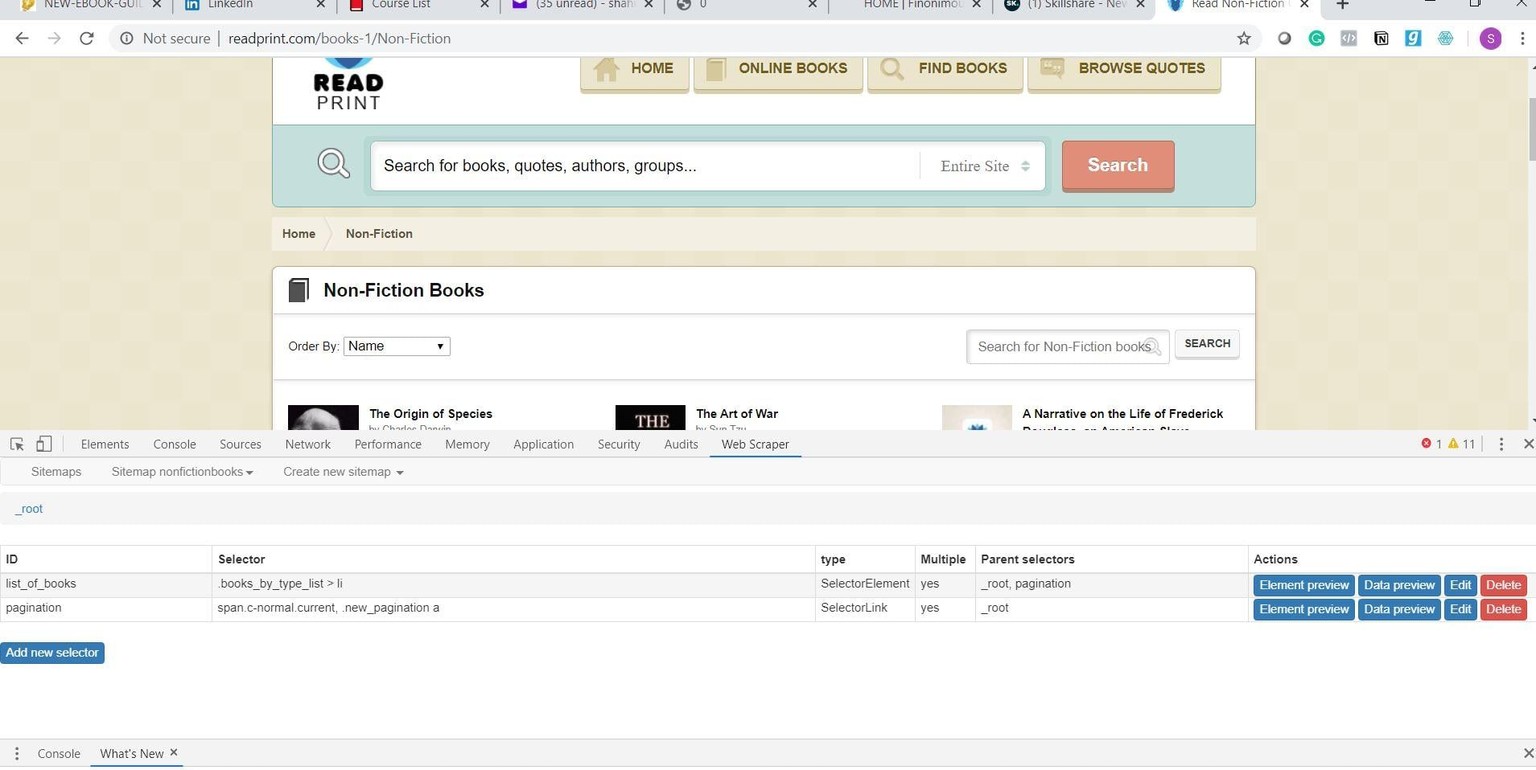This screenshot has height=770, width=1536.
Task: Expand the Sitemap nonfictionbooks menu
Action: point(182,472)
